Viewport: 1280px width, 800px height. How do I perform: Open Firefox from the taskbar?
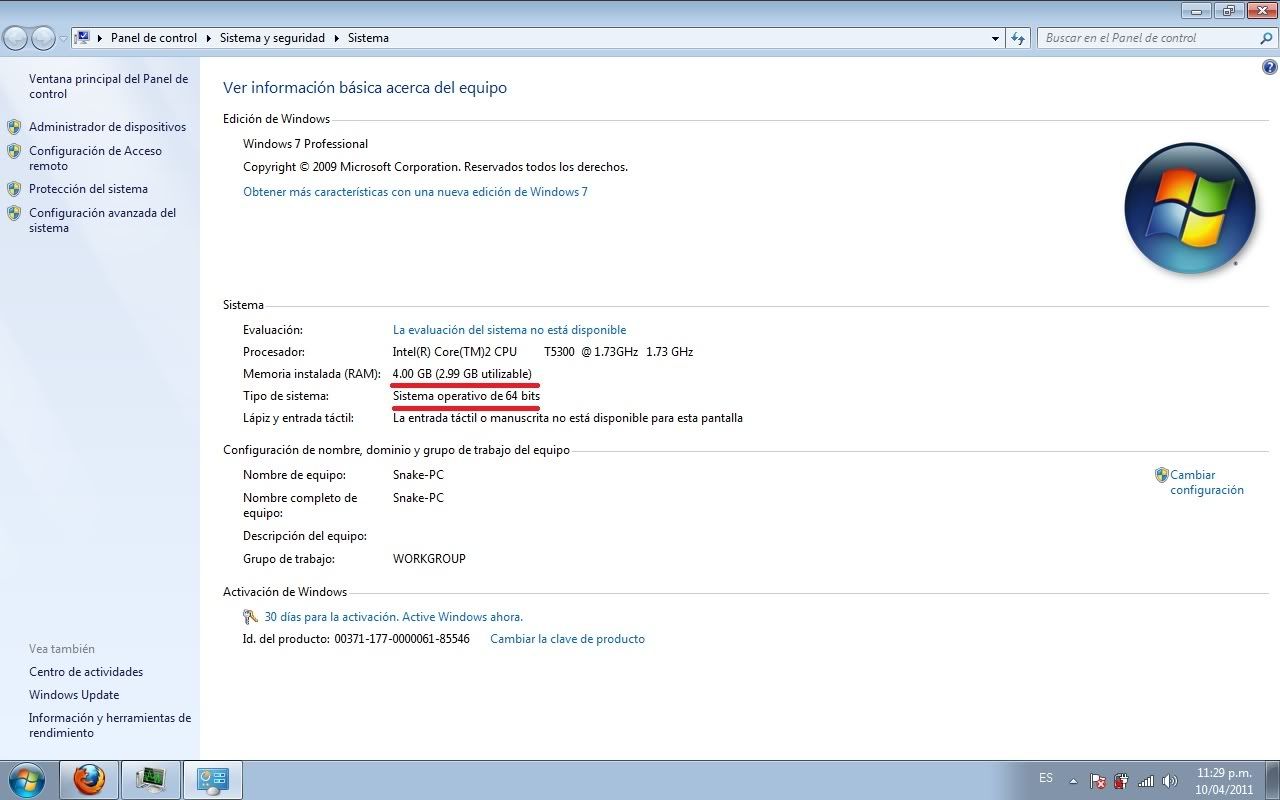[89, 779]
